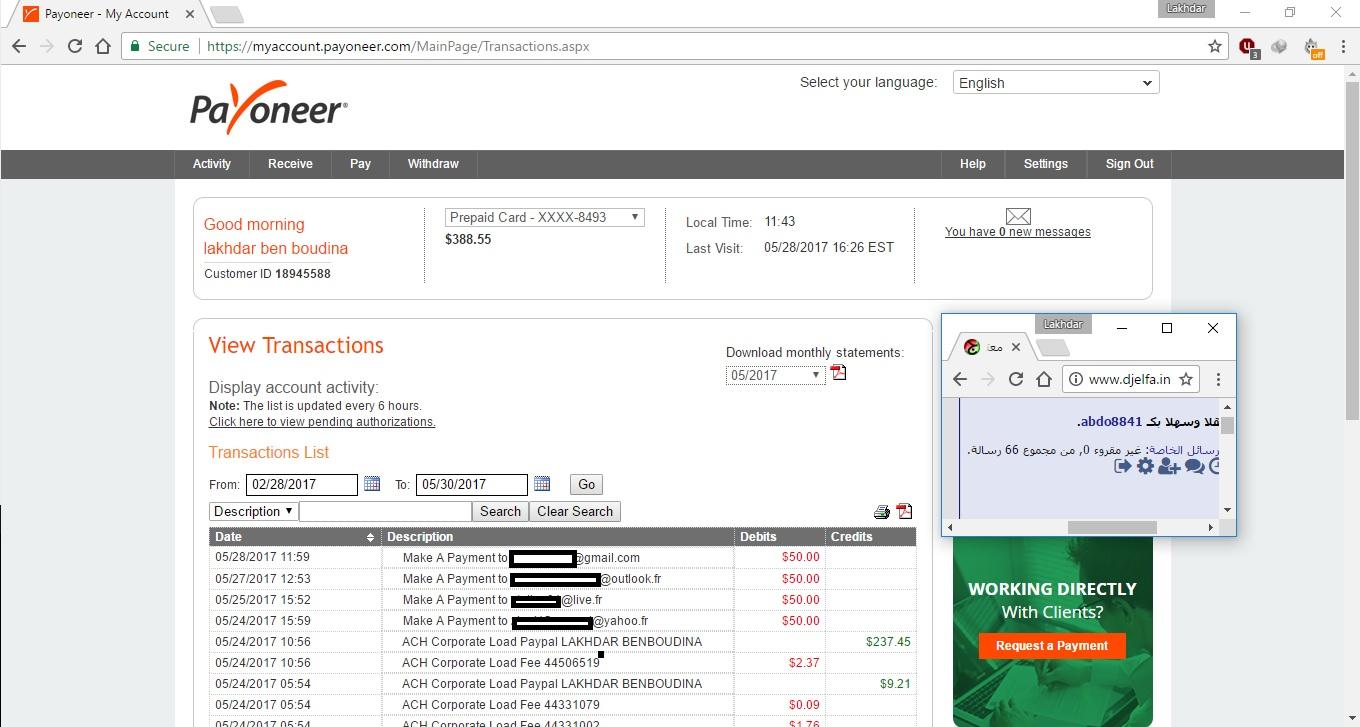
Task: Open the chat bubbles icon on djelfa
Action: [1195, 466]
